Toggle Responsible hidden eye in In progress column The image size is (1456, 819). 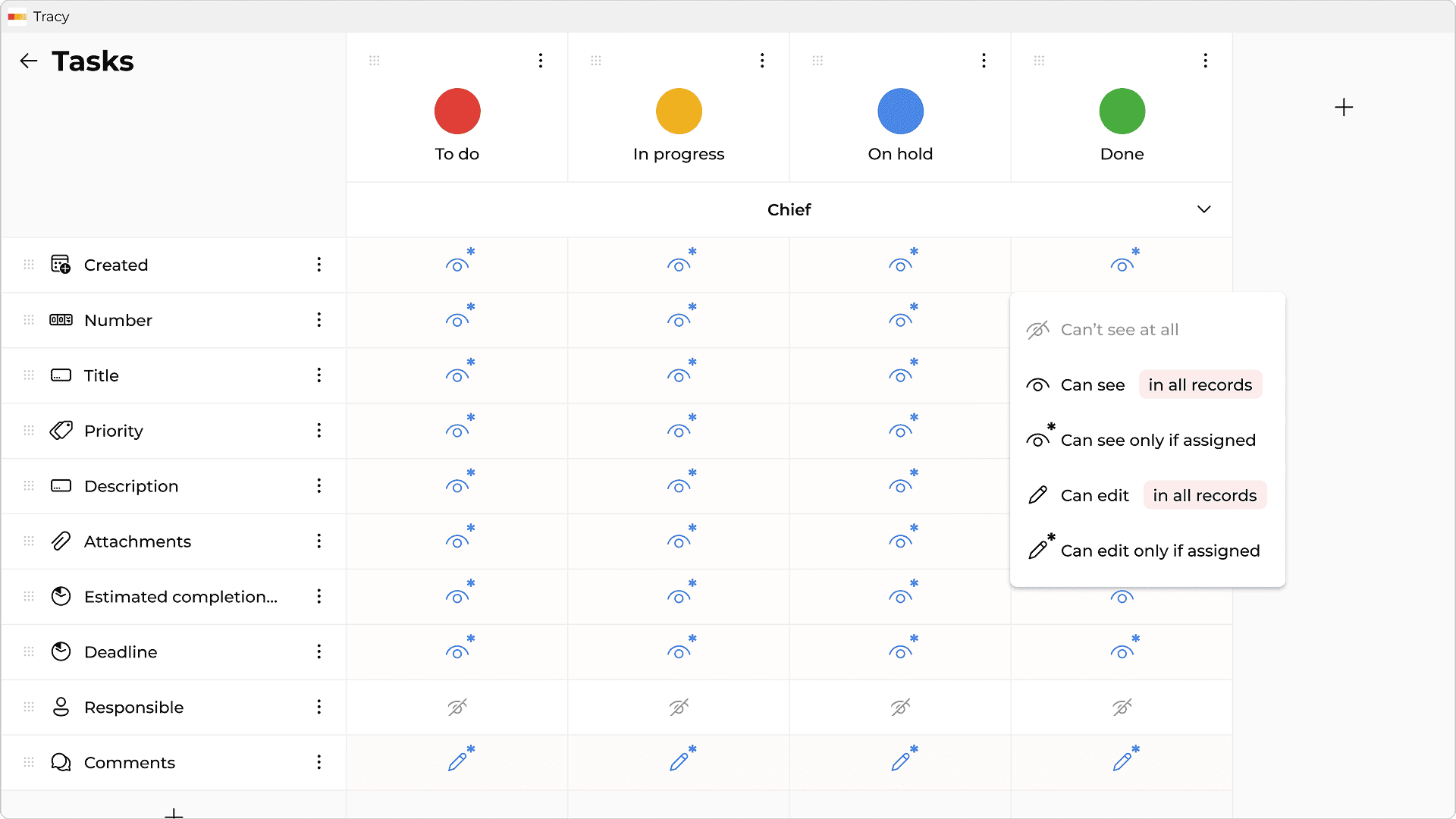tap(679, 707)
